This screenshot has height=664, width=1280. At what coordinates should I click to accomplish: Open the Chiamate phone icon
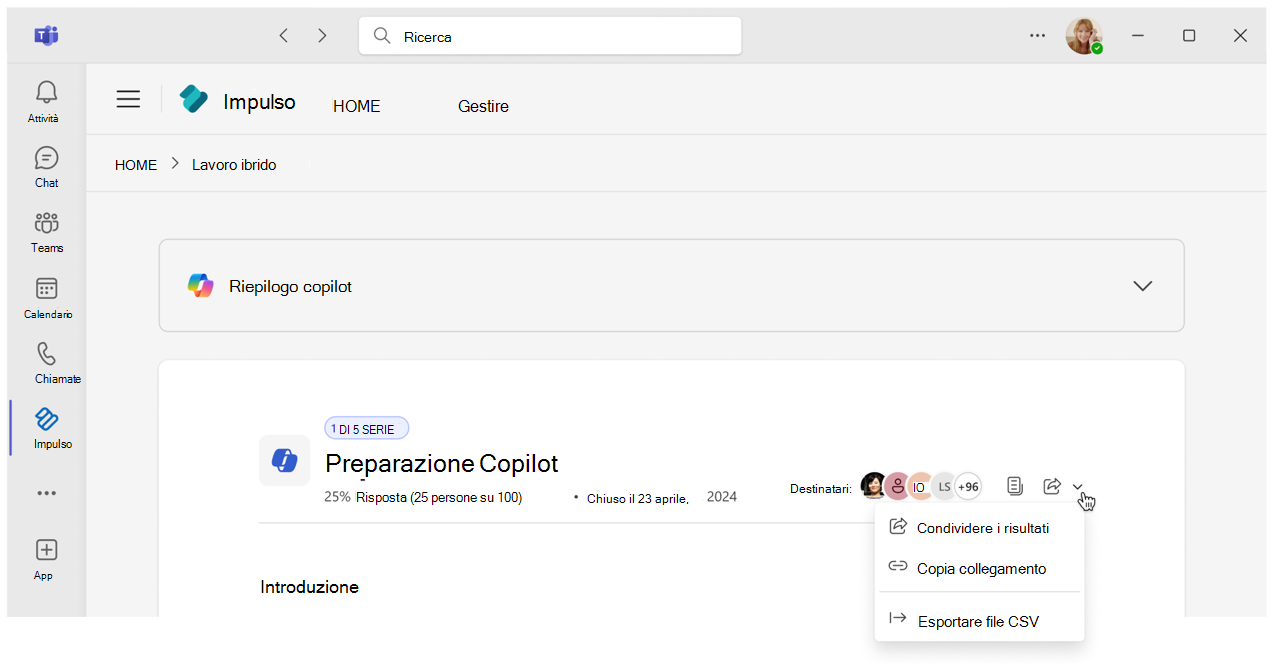(x=46, y=354)
